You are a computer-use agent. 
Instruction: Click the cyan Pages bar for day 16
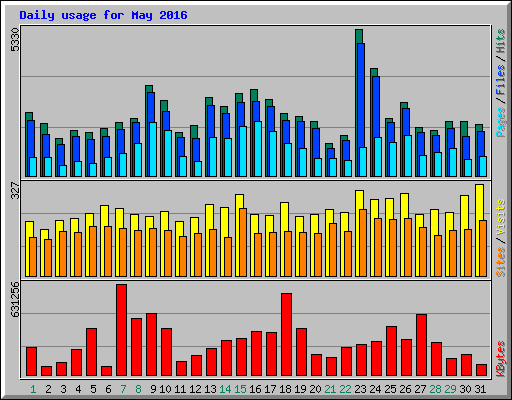click(x=258, y=149)
